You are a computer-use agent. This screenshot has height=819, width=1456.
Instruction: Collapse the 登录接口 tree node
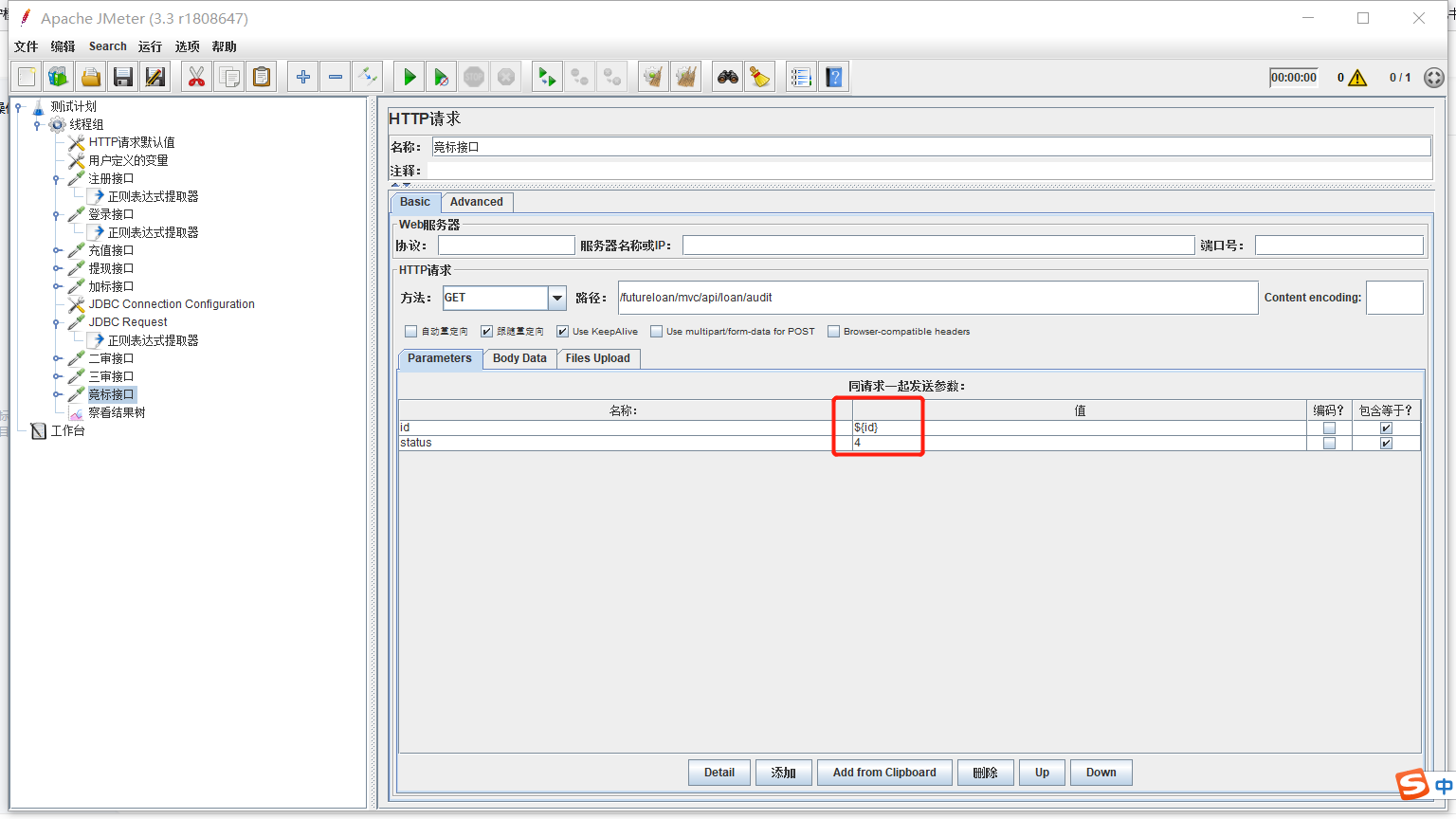(56, 215)
